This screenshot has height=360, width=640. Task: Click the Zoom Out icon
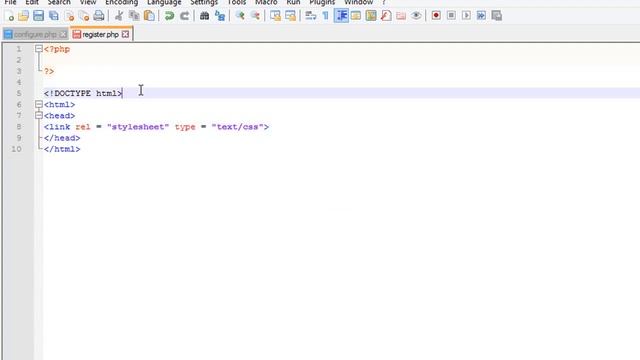(x=255, y=16)
